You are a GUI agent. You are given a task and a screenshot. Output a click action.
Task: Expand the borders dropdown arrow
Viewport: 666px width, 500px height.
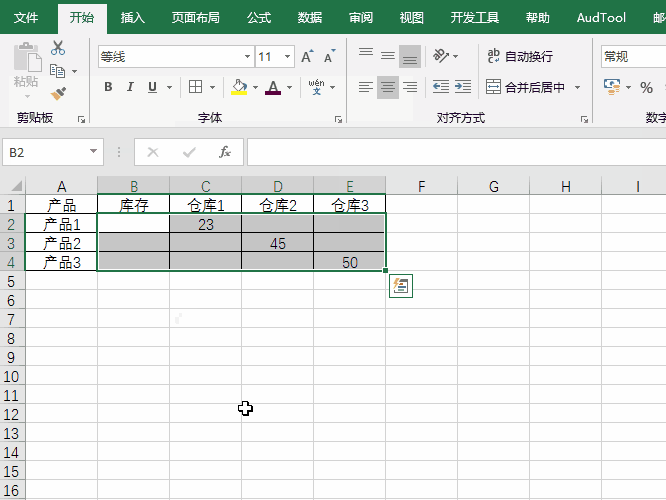(212, 88)
